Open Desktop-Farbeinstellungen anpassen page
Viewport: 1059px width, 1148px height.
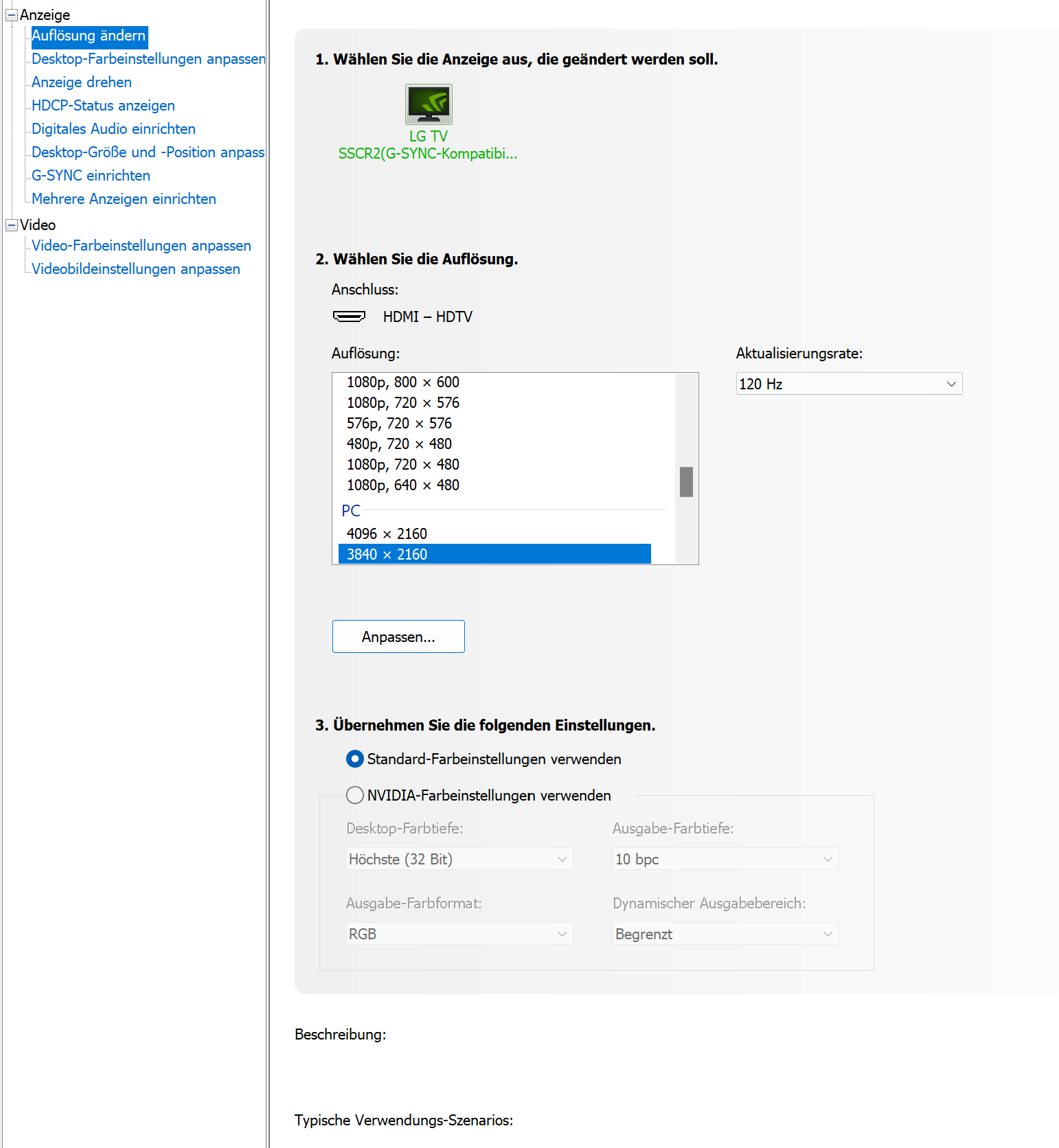[x=148, y=59]
